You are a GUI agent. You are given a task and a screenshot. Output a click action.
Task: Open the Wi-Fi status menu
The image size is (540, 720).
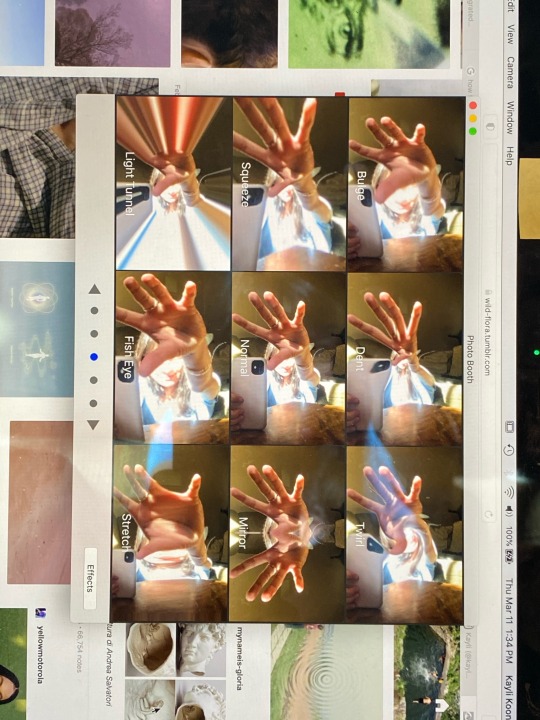click(508, 492)
